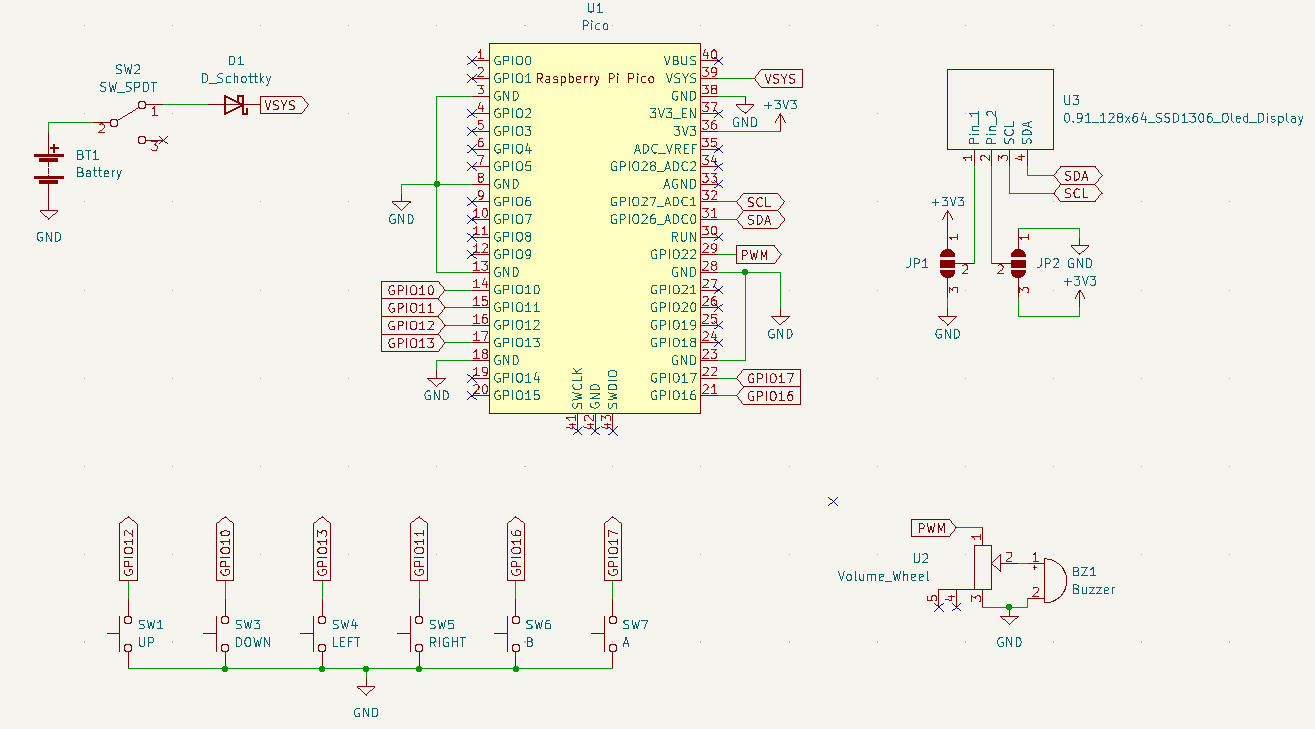Select the PWM label on Pico pin 29
1315x729 pixels.
758,255
